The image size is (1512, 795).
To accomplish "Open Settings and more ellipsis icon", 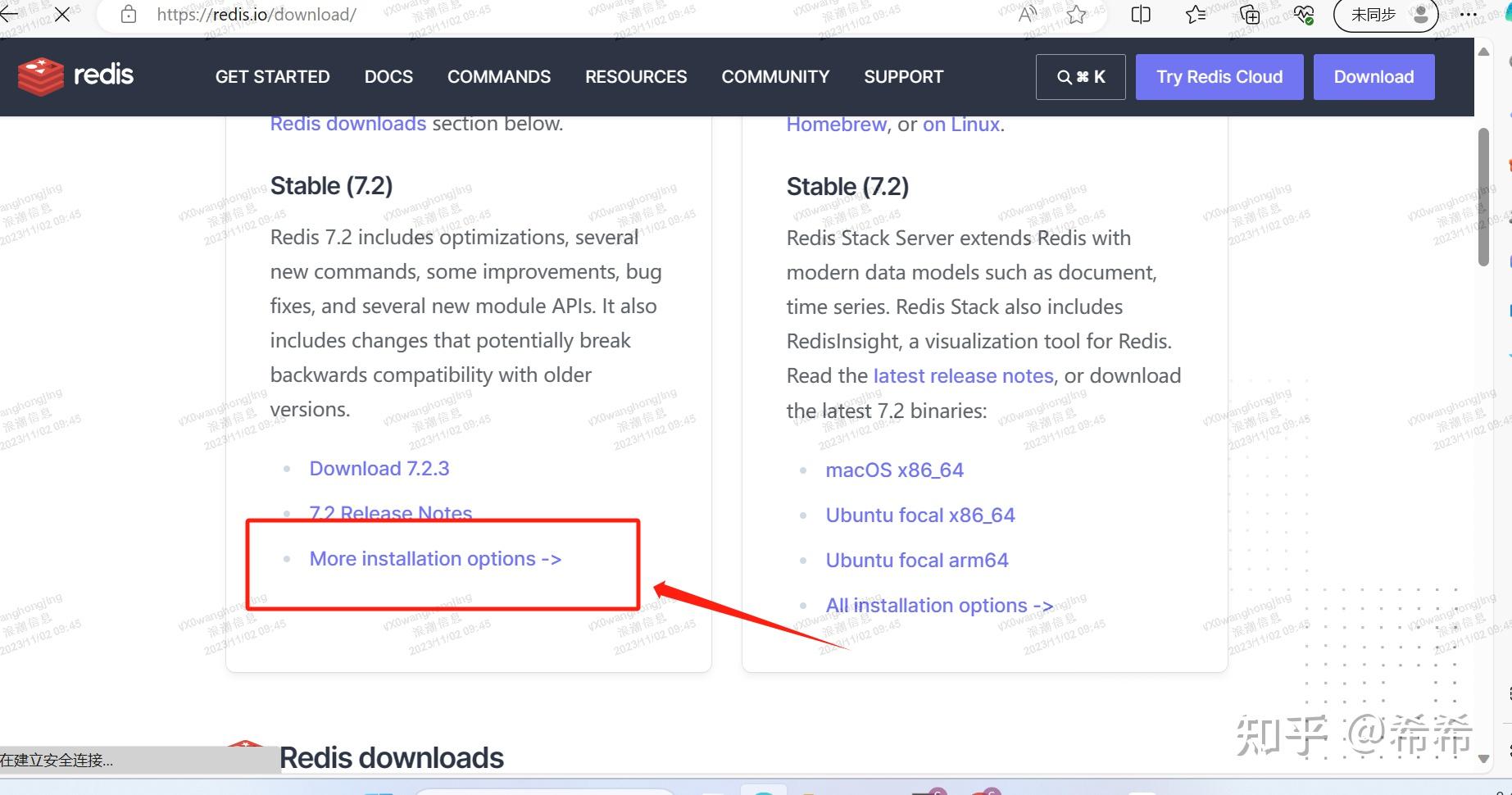I will pos(1469,14).
